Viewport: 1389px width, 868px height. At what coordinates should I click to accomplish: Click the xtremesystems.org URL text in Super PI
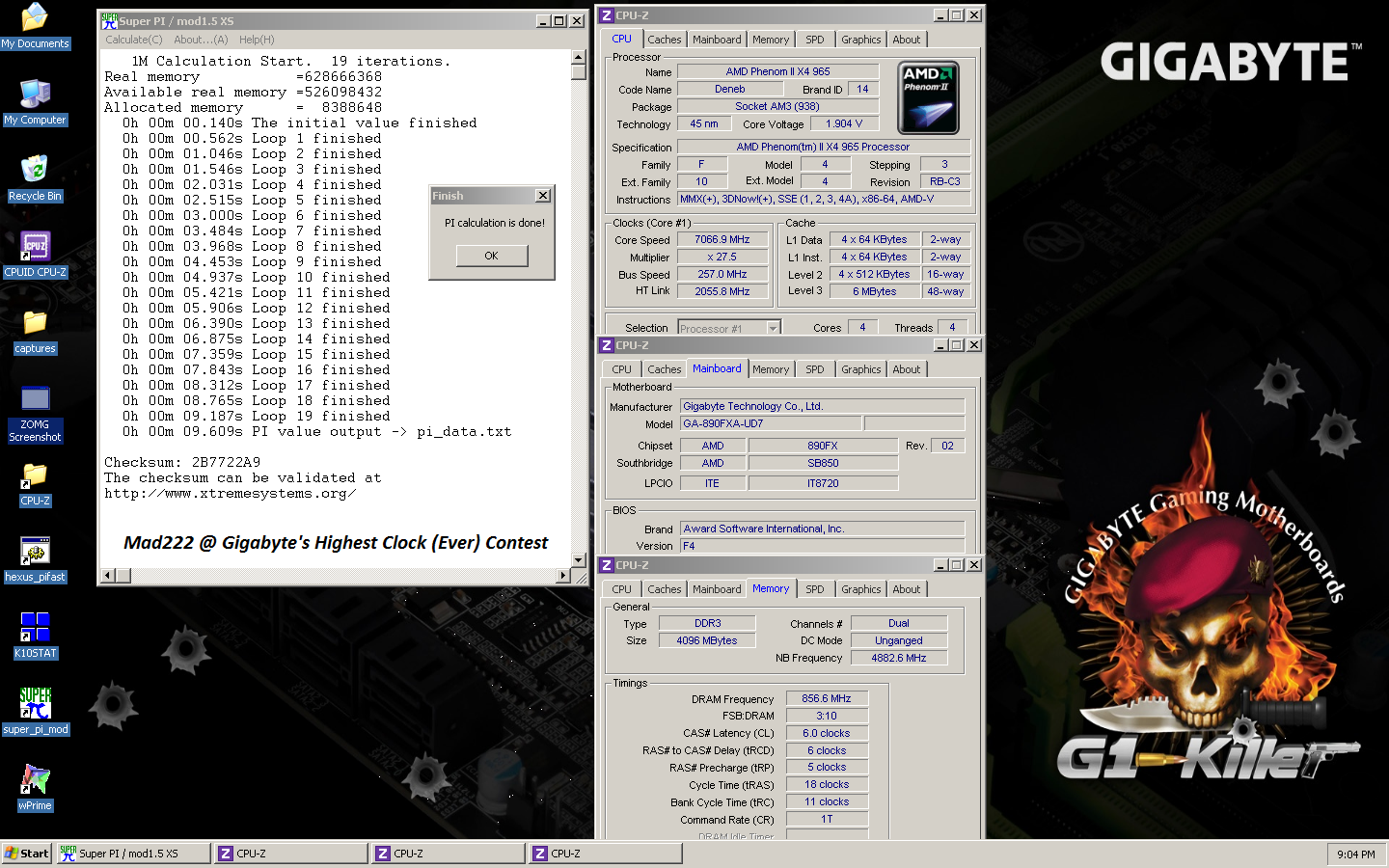point(231,493)
